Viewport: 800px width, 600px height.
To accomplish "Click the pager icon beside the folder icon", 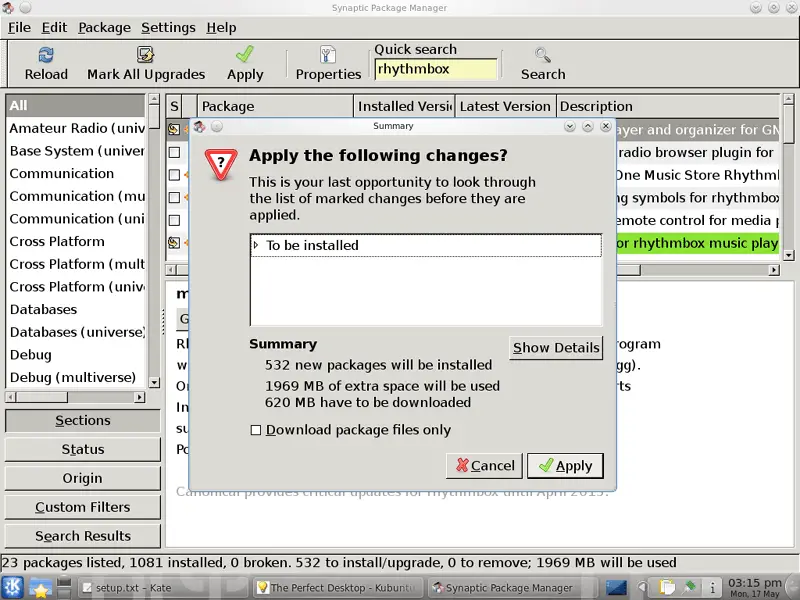I will (64, 587).
